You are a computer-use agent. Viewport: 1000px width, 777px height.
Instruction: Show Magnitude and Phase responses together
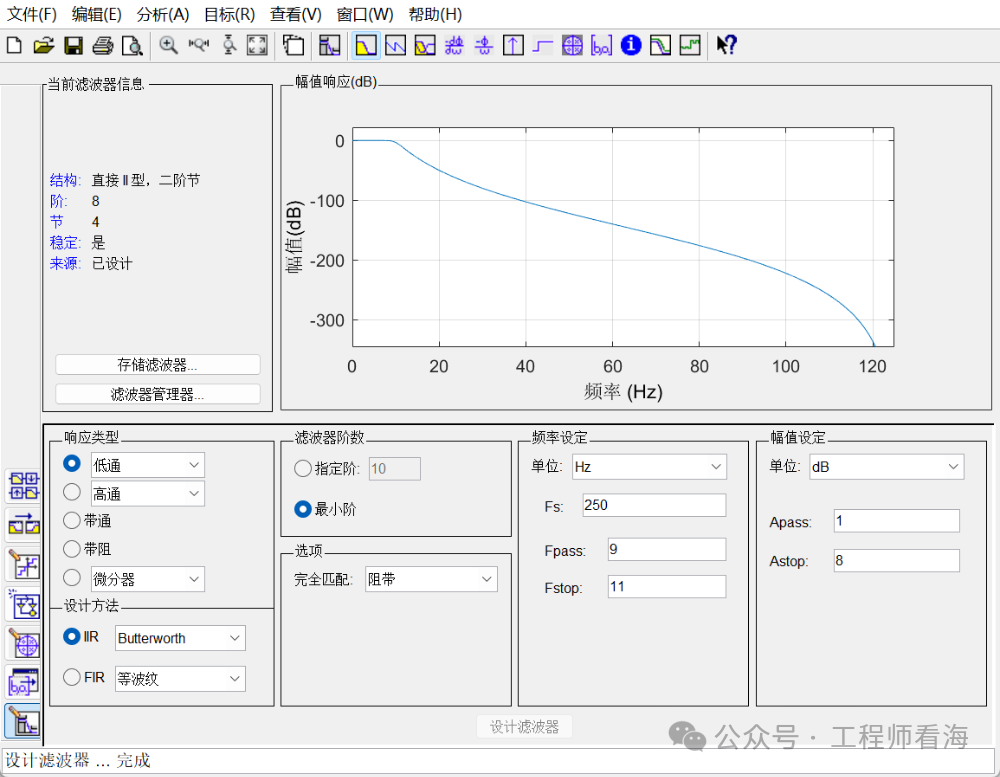[425, 45]
